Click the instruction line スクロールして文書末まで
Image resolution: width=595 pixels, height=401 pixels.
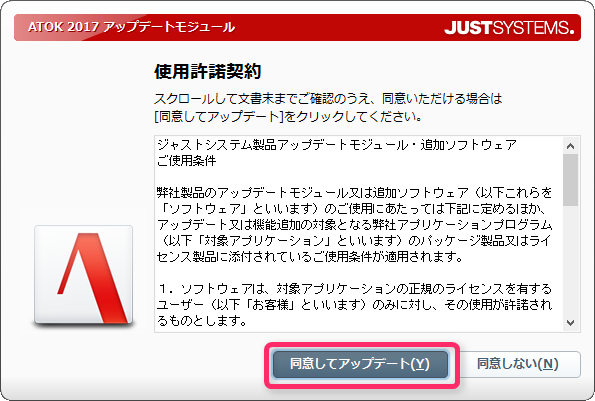328,99
